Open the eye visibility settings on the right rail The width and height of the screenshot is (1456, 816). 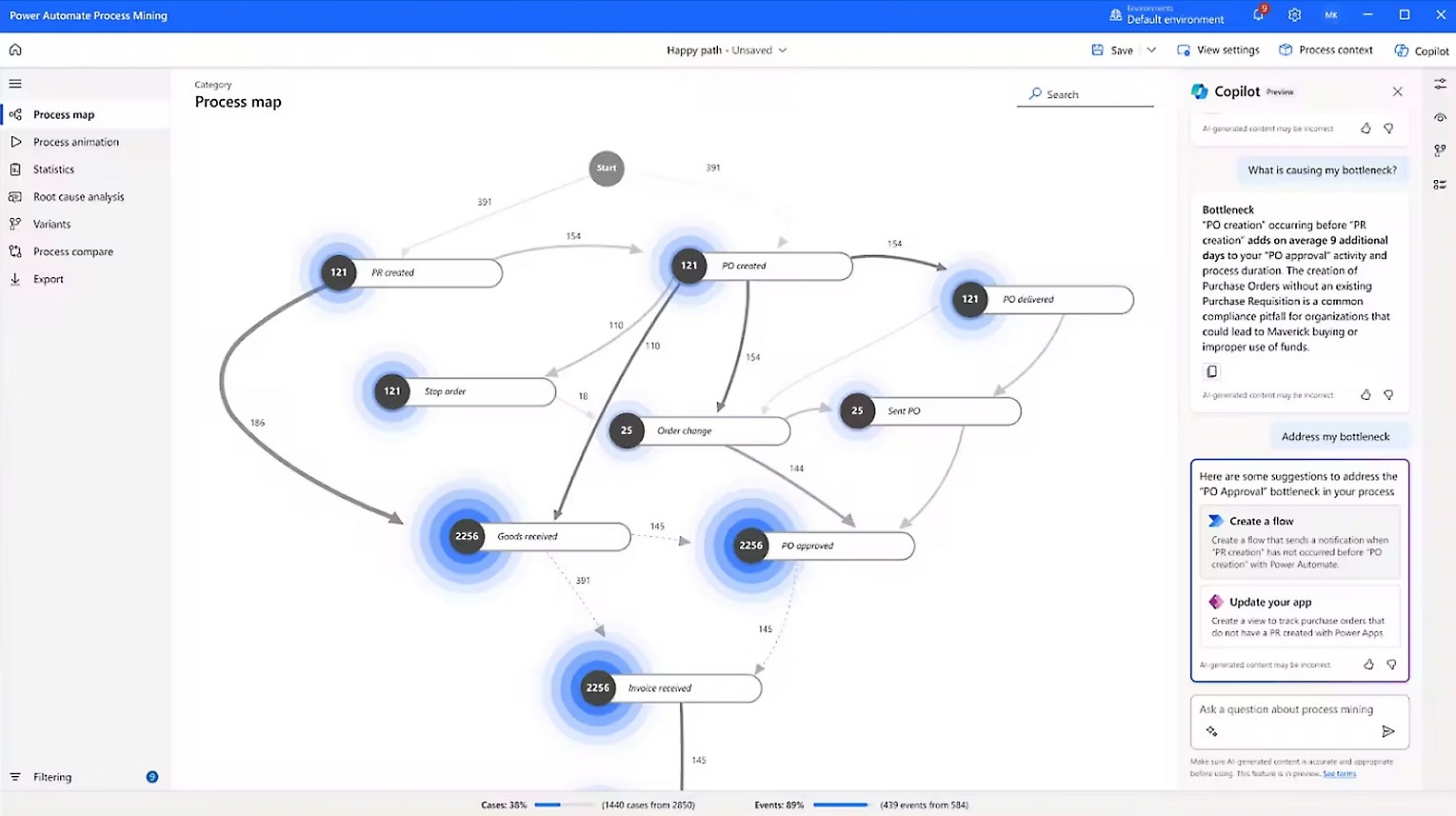1441,116
